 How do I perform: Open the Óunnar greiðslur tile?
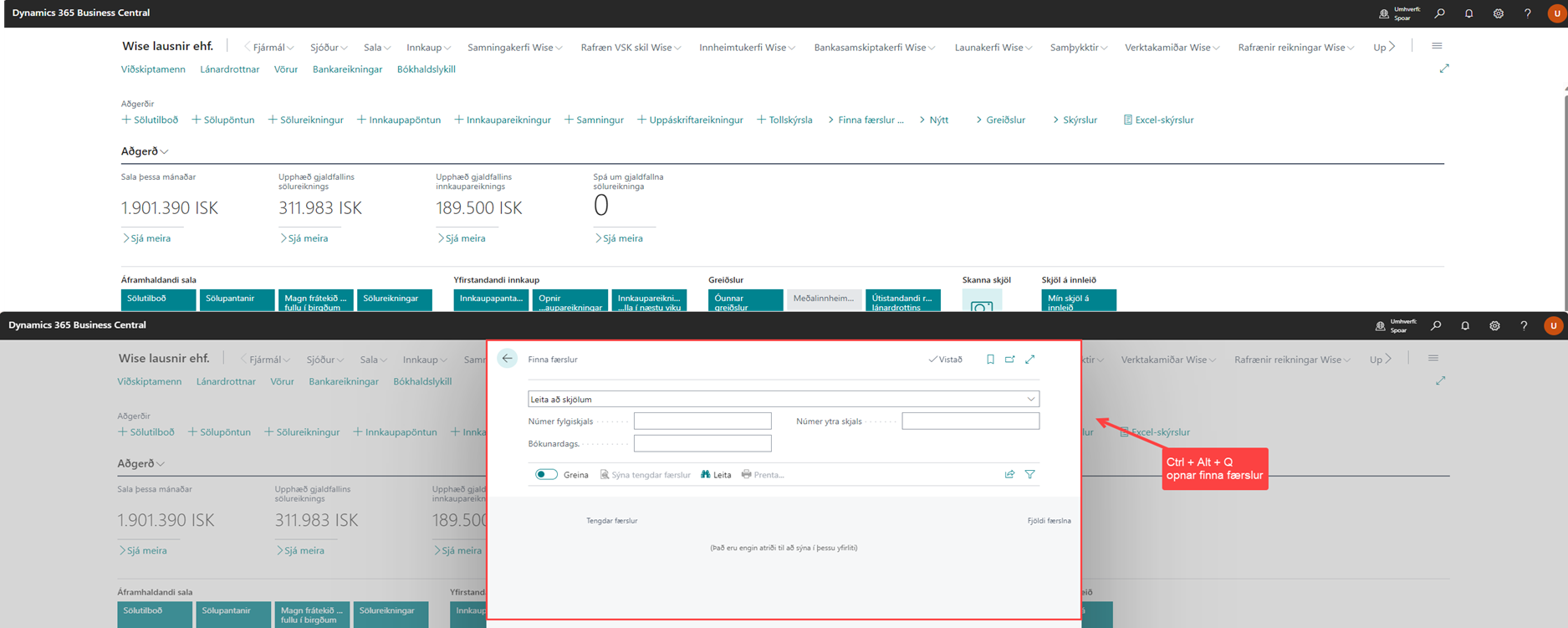click(x=745, y=300)
